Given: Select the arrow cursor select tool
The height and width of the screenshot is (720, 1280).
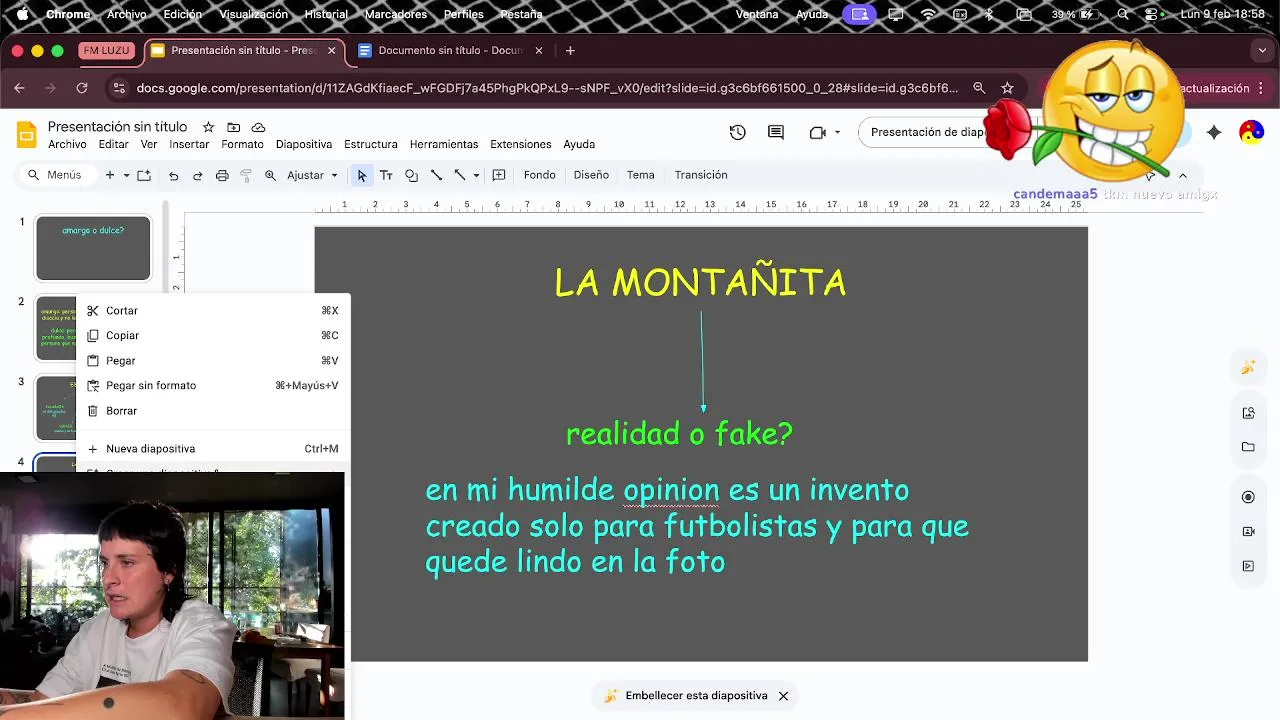Looking at the screenshot, I should [x=361, y=175].
